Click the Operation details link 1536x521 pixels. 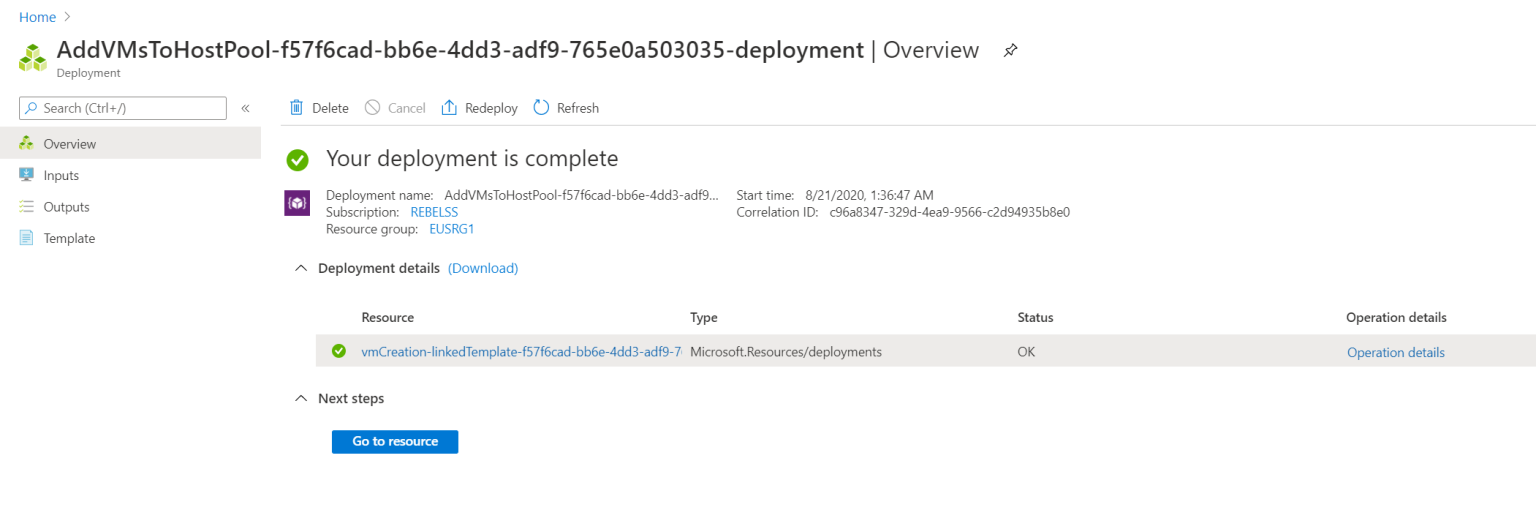pos(1396,352)
